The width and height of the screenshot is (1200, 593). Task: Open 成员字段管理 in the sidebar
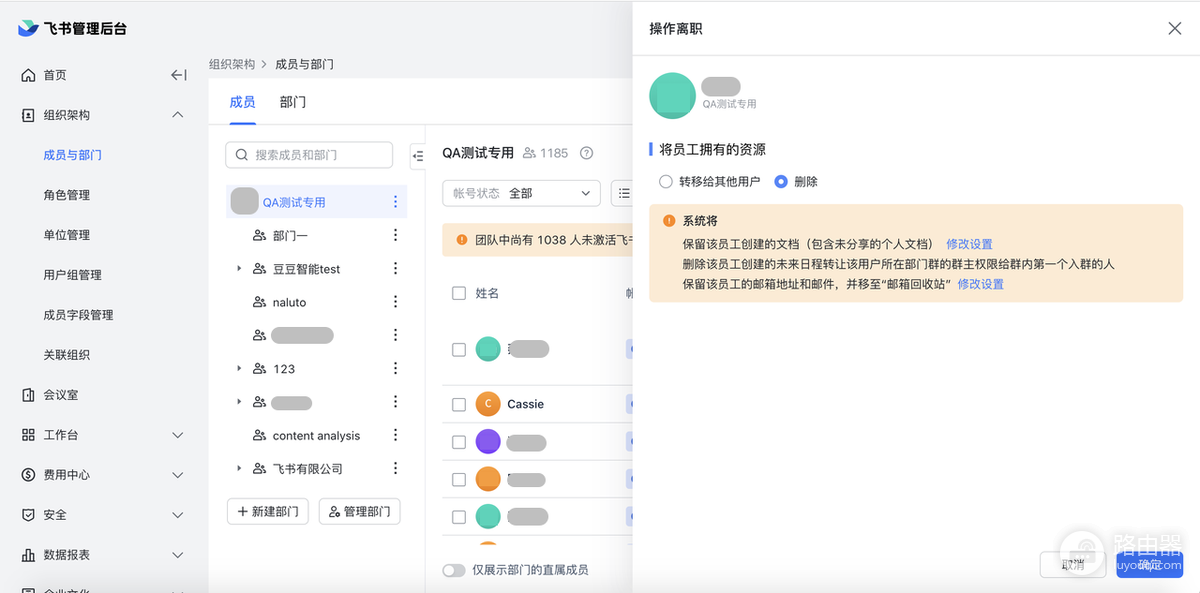(x=78, y=315)
